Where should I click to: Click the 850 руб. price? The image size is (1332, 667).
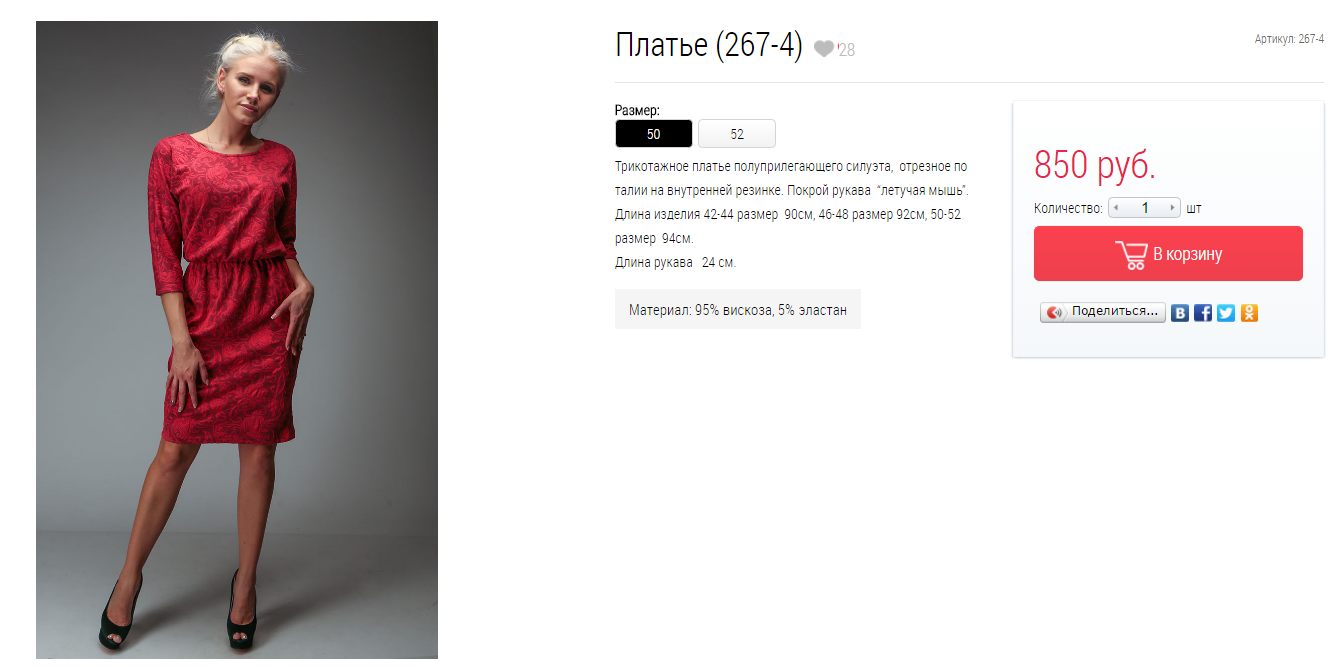tap(1094, 165)
